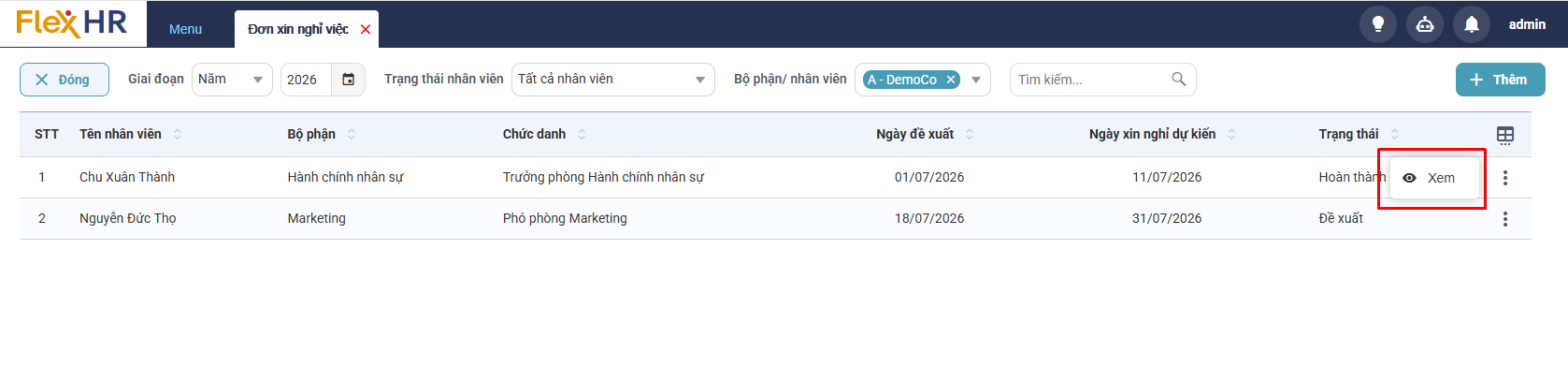Sort by Bộ phận column
This screenshot has height=367, width=1568.
point(352,134)
